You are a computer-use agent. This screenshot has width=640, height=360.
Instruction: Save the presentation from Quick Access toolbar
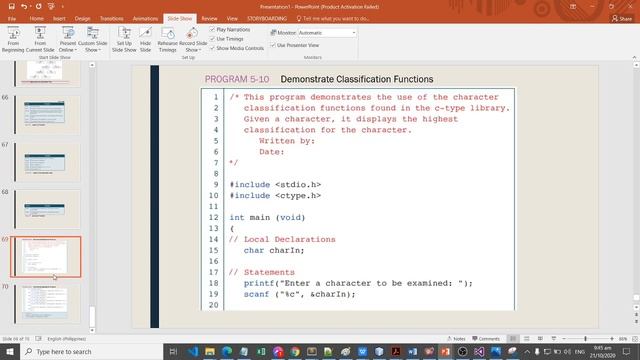pyautogui.click(x=11, y=7)
